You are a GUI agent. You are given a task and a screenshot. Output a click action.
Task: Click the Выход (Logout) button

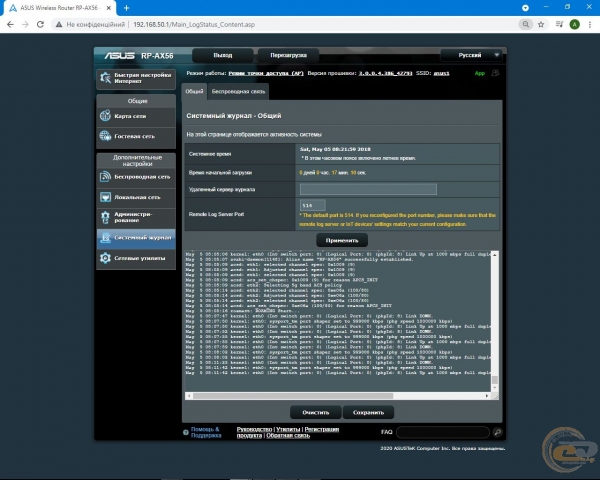(223, 55)
